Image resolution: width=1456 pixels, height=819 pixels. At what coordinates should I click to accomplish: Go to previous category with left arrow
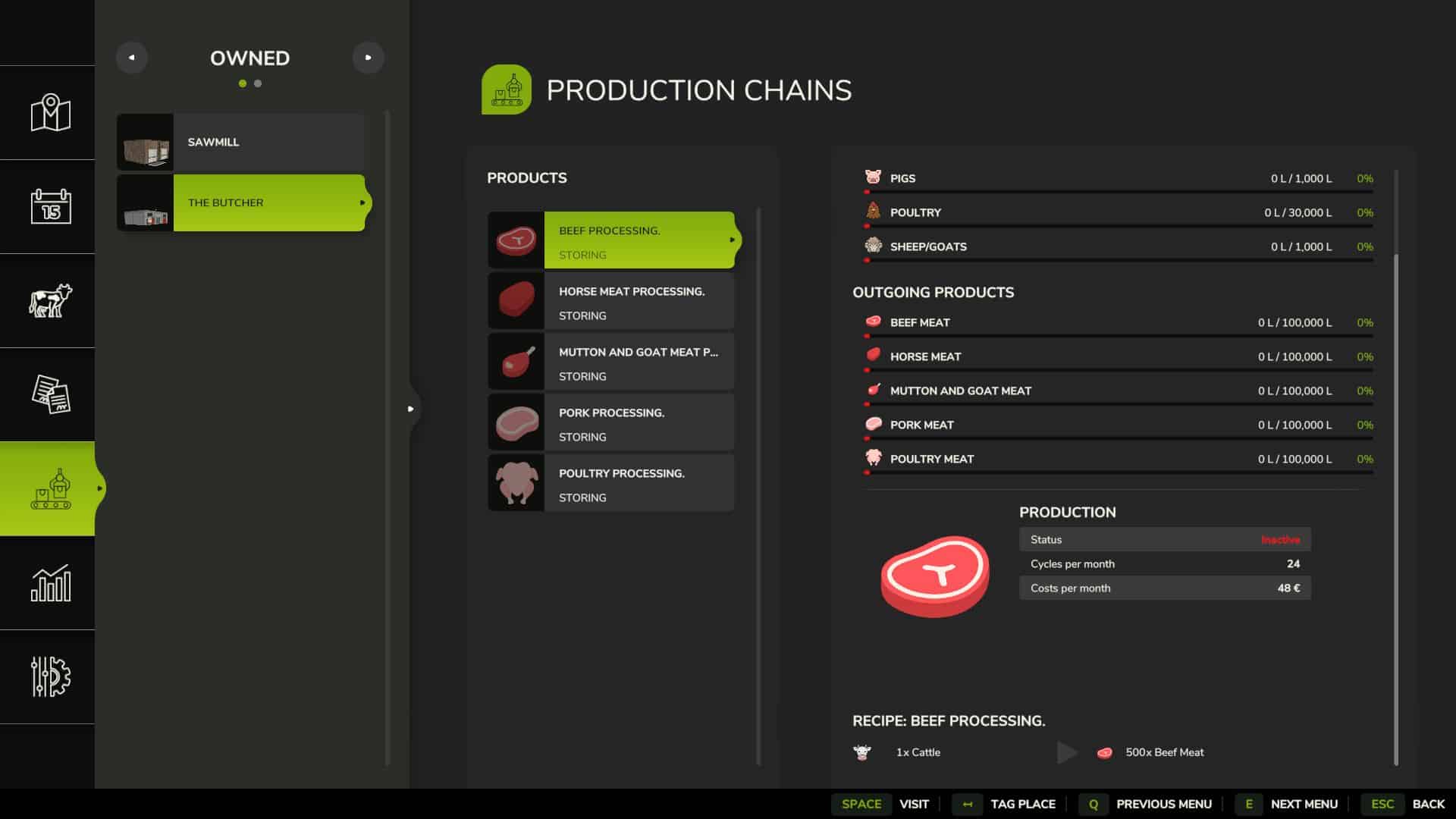131,58
